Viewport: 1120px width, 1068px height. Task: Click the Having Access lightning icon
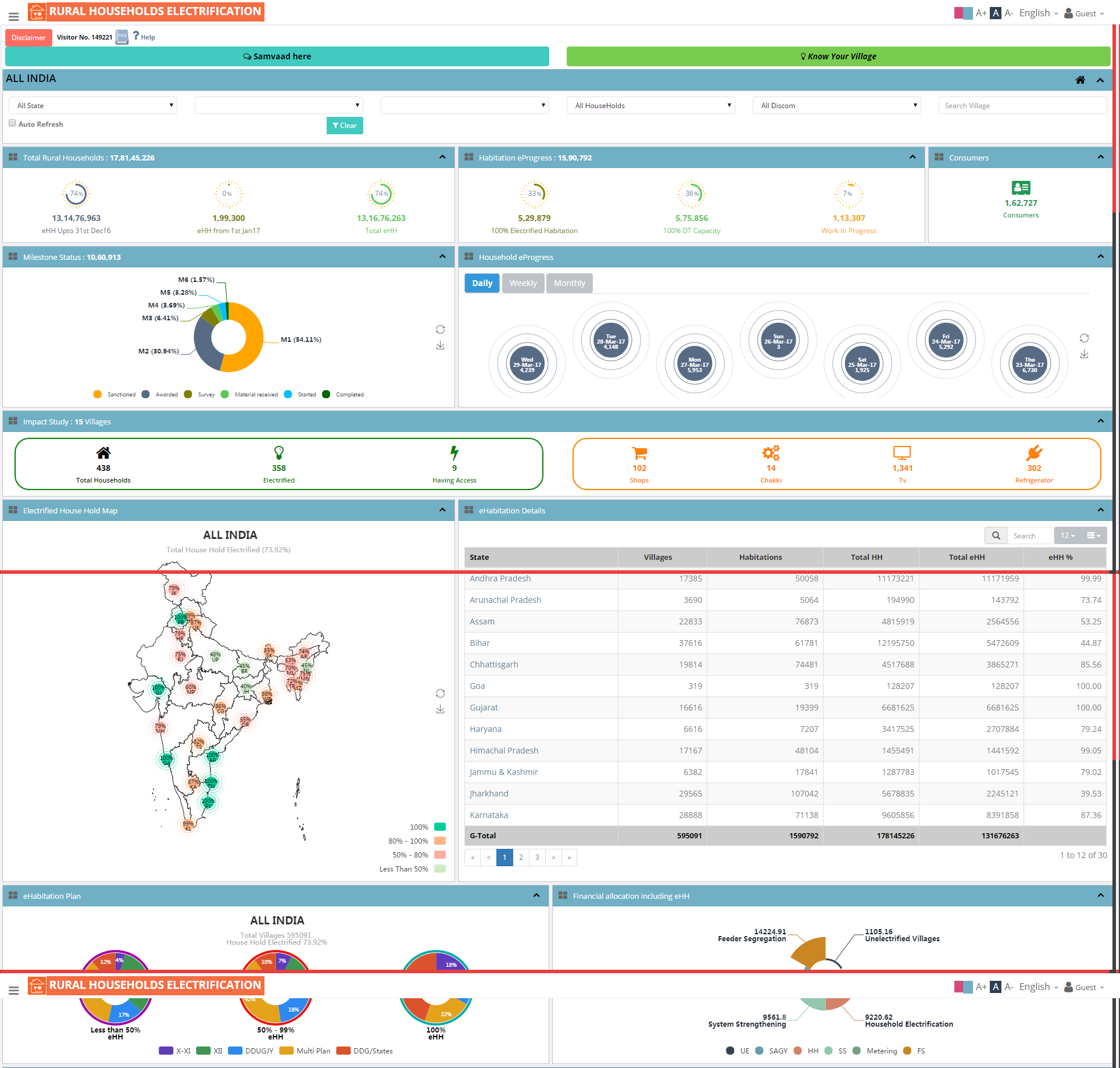click(455, 453)
